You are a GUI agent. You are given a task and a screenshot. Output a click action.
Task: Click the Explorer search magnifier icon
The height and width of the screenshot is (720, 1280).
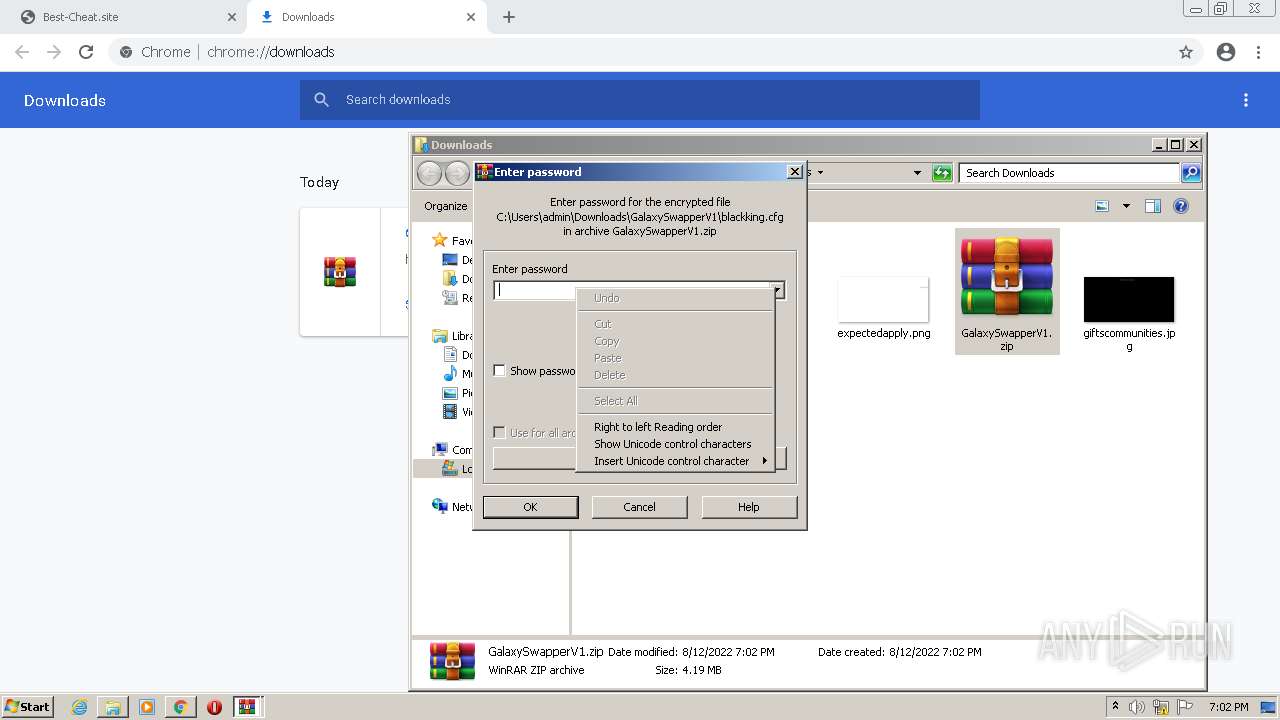pyautogui.click(x=1191, y=173)
